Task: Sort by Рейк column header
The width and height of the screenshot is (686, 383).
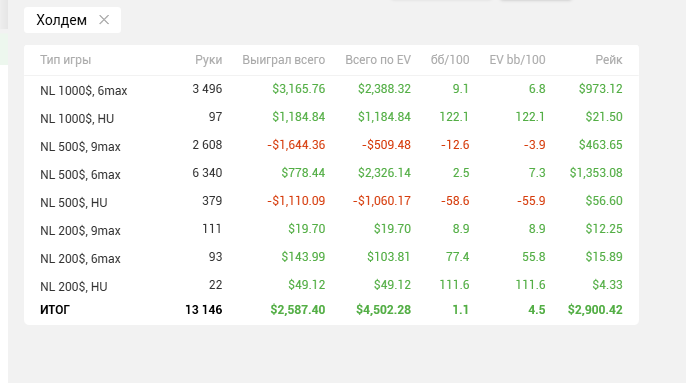Action: pos(609,60)
